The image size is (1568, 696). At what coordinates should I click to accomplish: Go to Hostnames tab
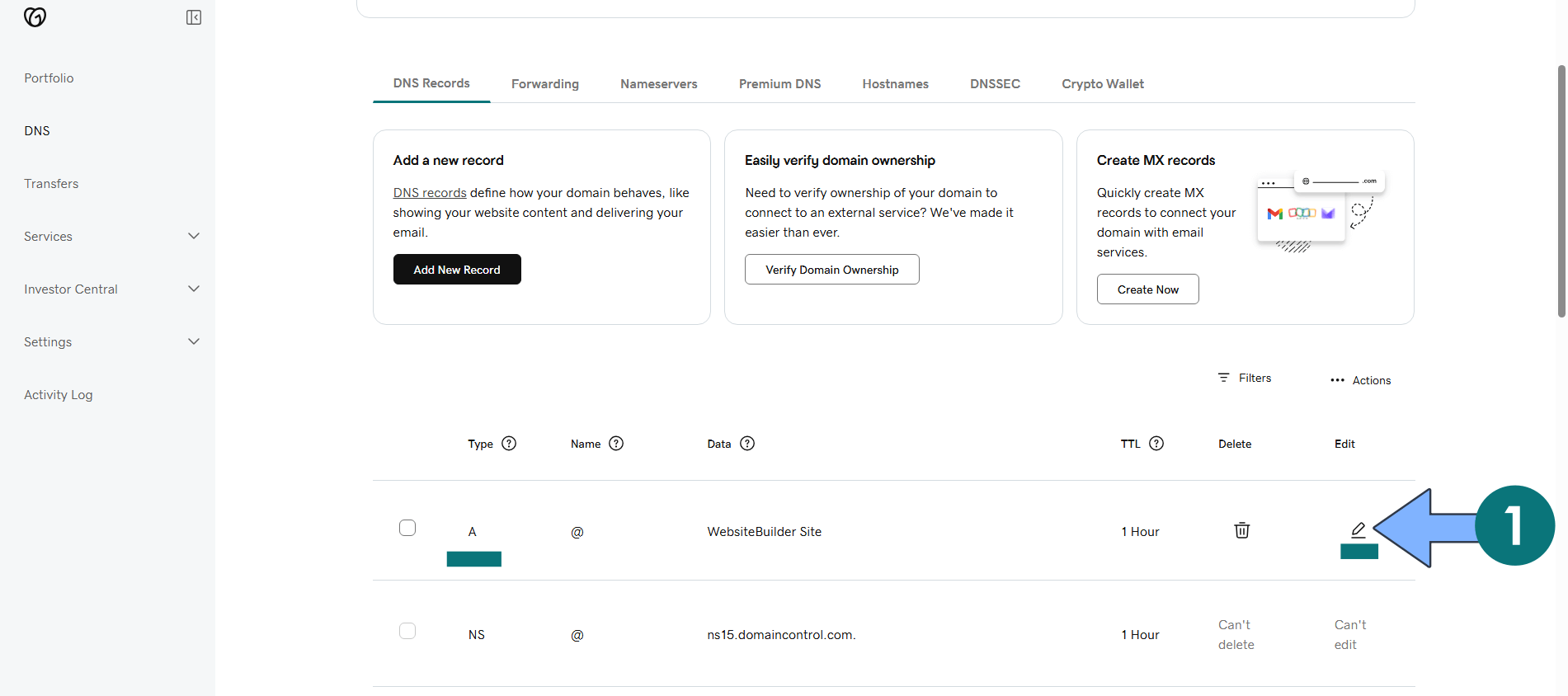point(896,84)
